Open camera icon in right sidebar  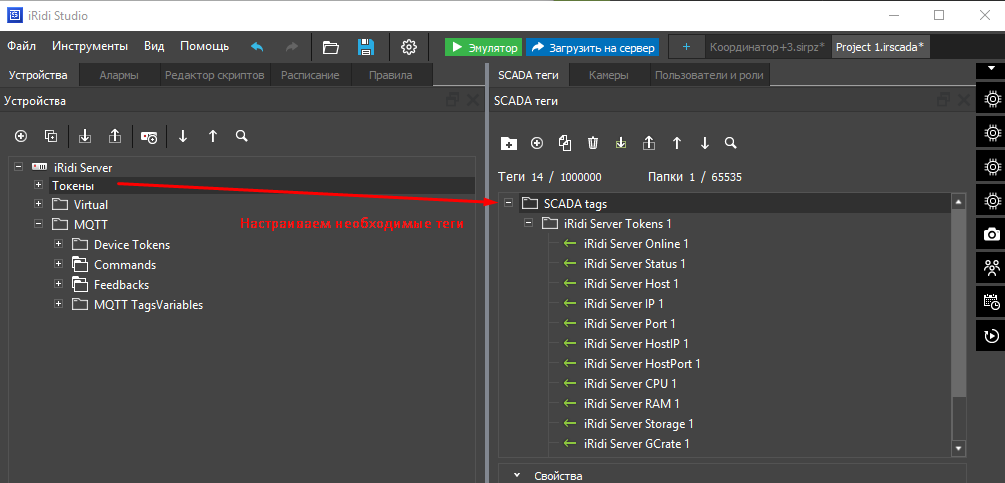click(991, 234)
